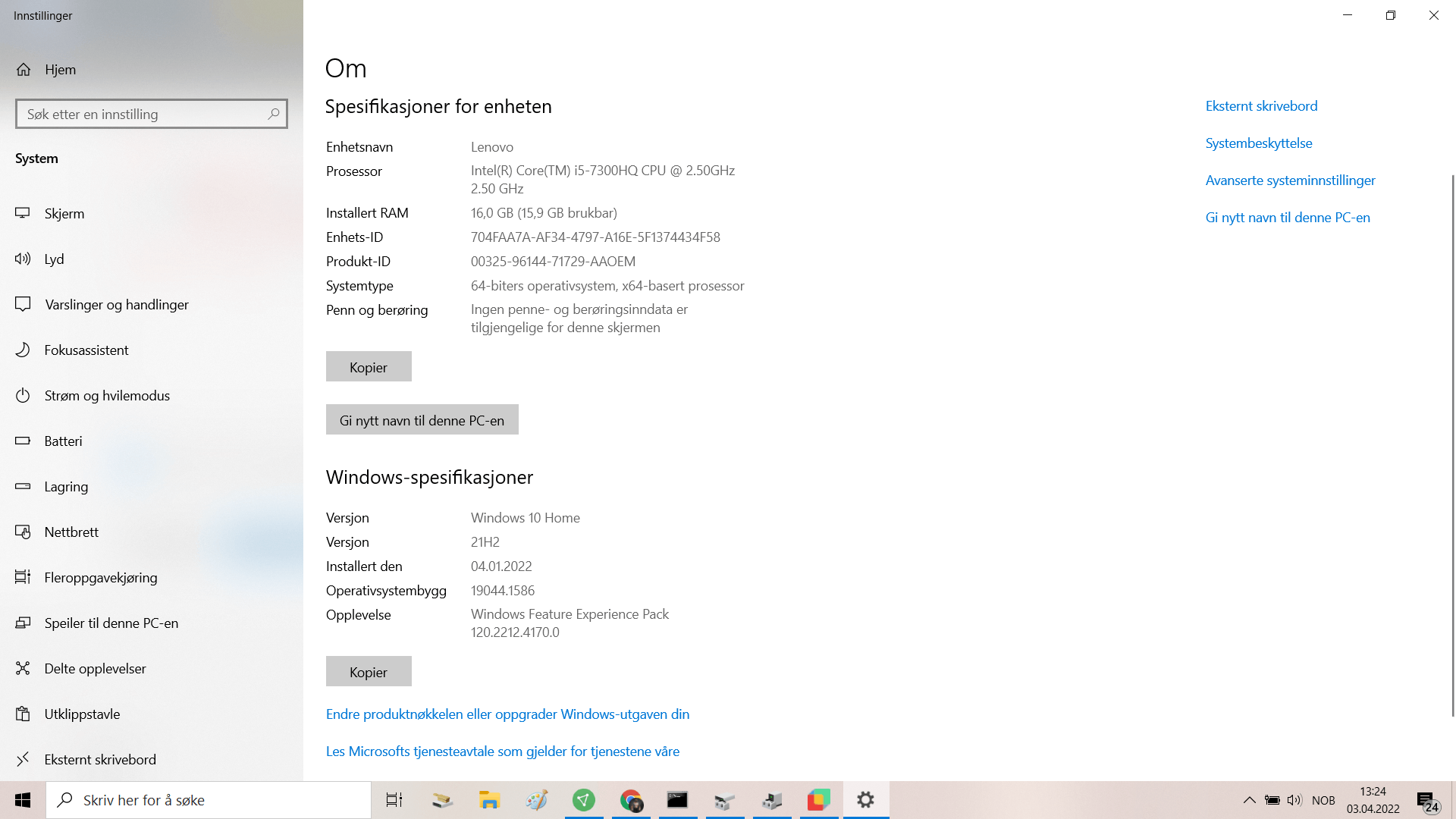Select Fleroppgavekjøring in the sidebar
This screenshot has height=819, width=1456.
click(101, 578)
